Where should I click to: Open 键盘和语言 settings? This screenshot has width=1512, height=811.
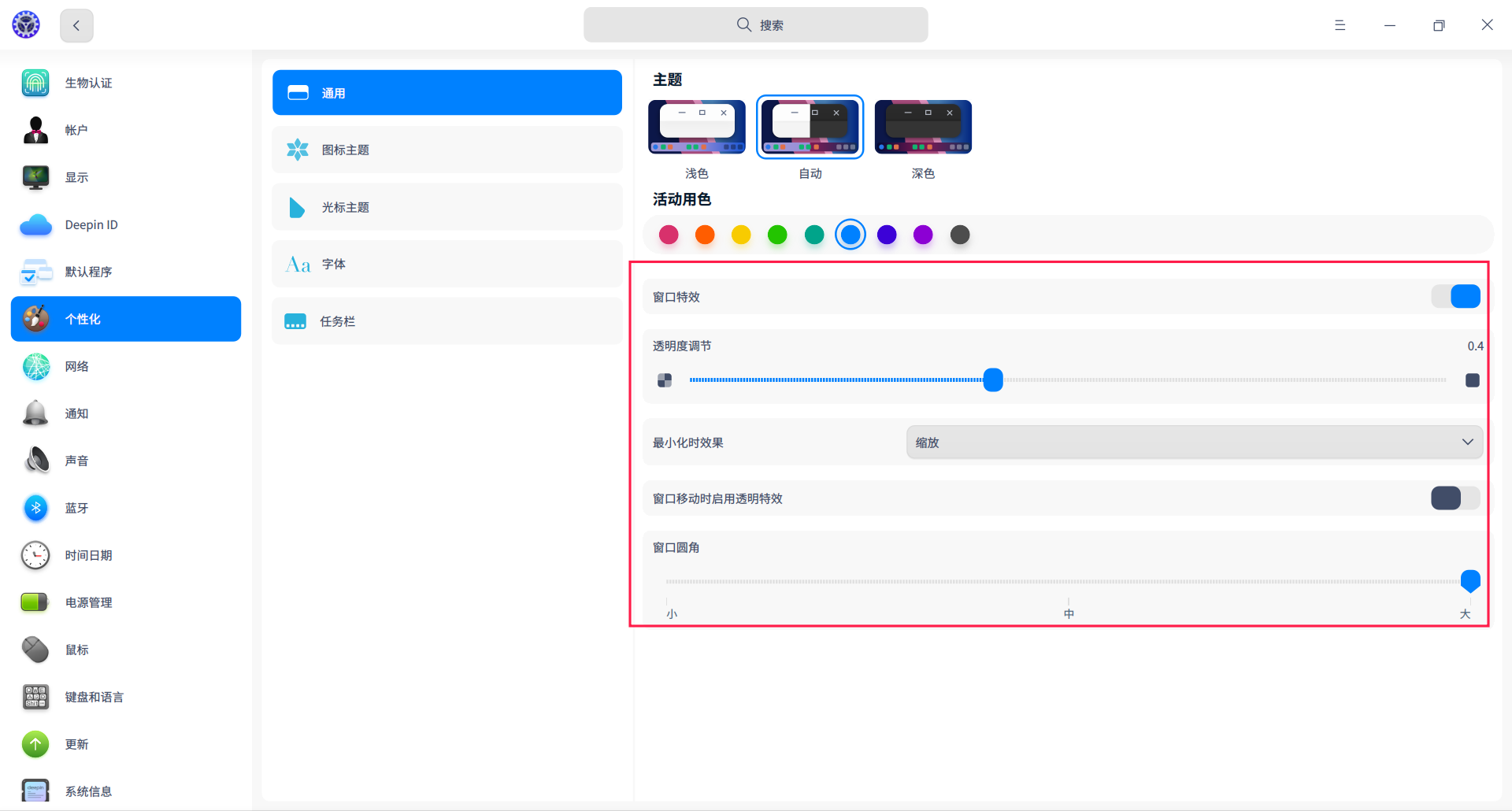94,697
